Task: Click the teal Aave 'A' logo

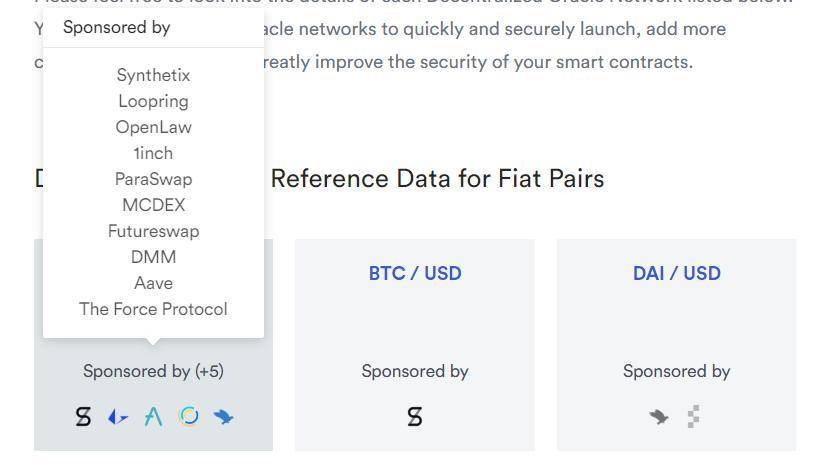Action: tap(153, 417)
